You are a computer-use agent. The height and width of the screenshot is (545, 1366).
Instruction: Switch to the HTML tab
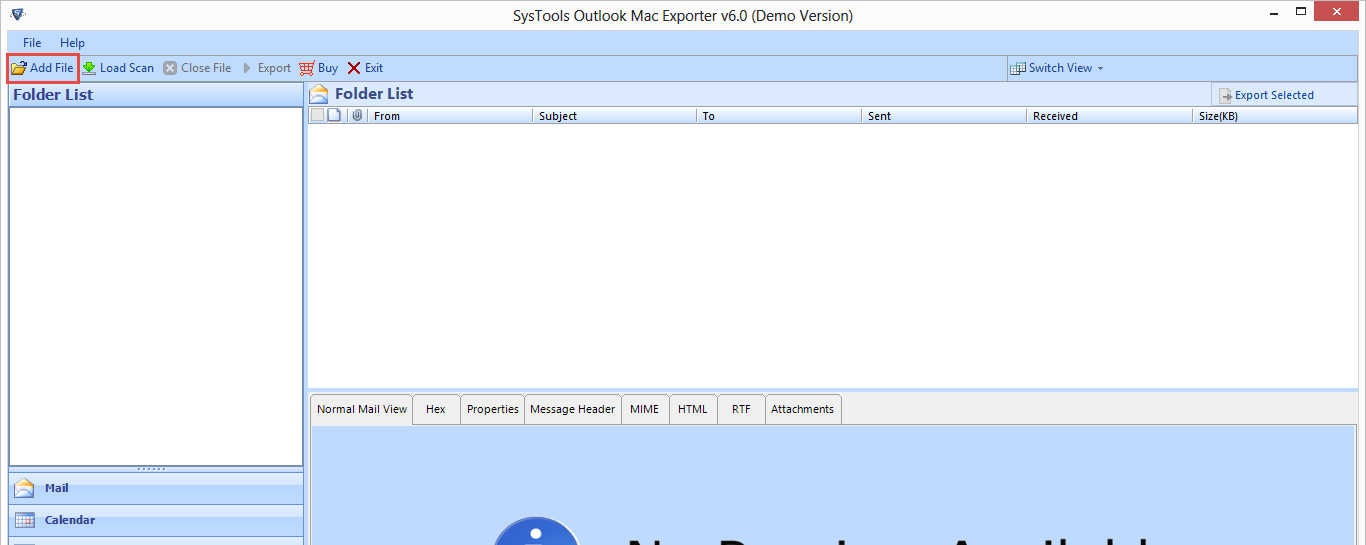693,409
